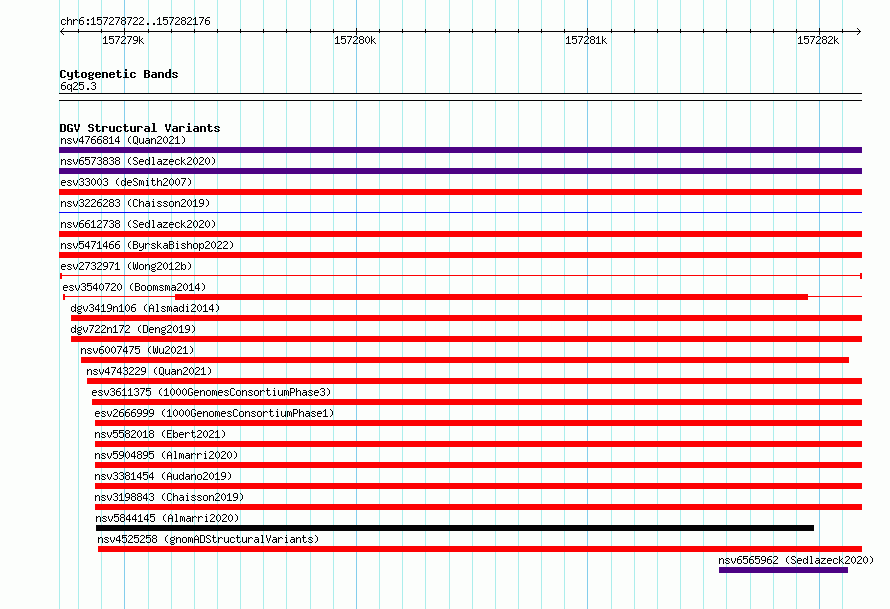The image size is (890, 609).
Task: Open nsv5471466 (ByrskaBishop2022) variant details
Action: (460, 255)
